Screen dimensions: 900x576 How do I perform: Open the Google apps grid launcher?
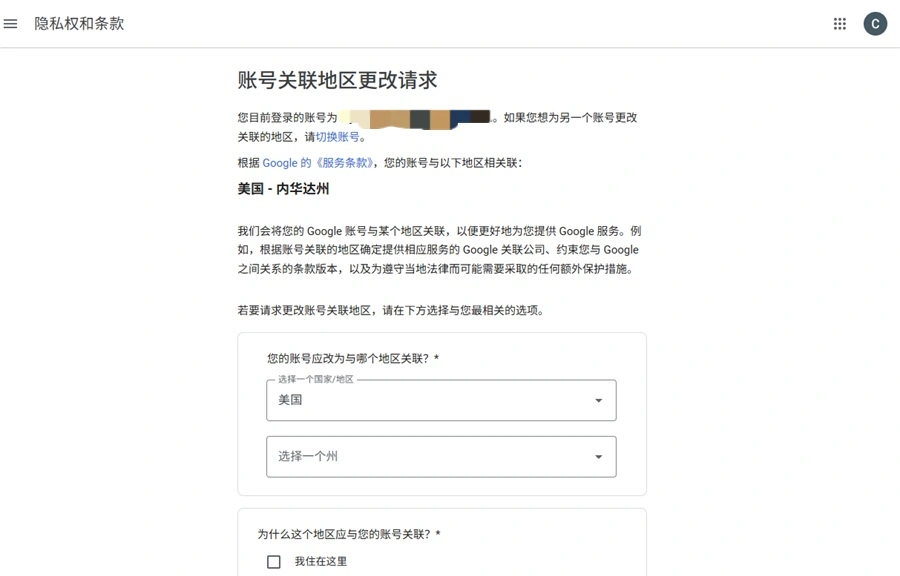840,23
